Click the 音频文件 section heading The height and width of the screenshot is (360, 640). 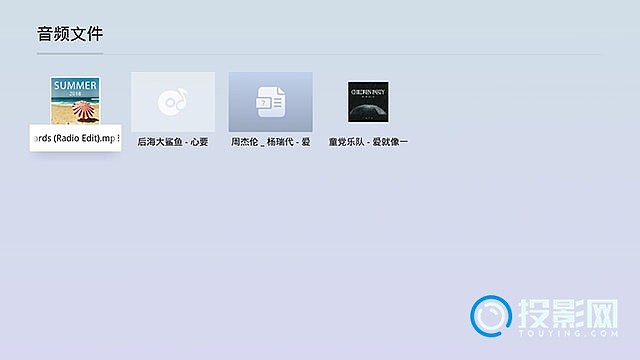[x=70, y=34]
